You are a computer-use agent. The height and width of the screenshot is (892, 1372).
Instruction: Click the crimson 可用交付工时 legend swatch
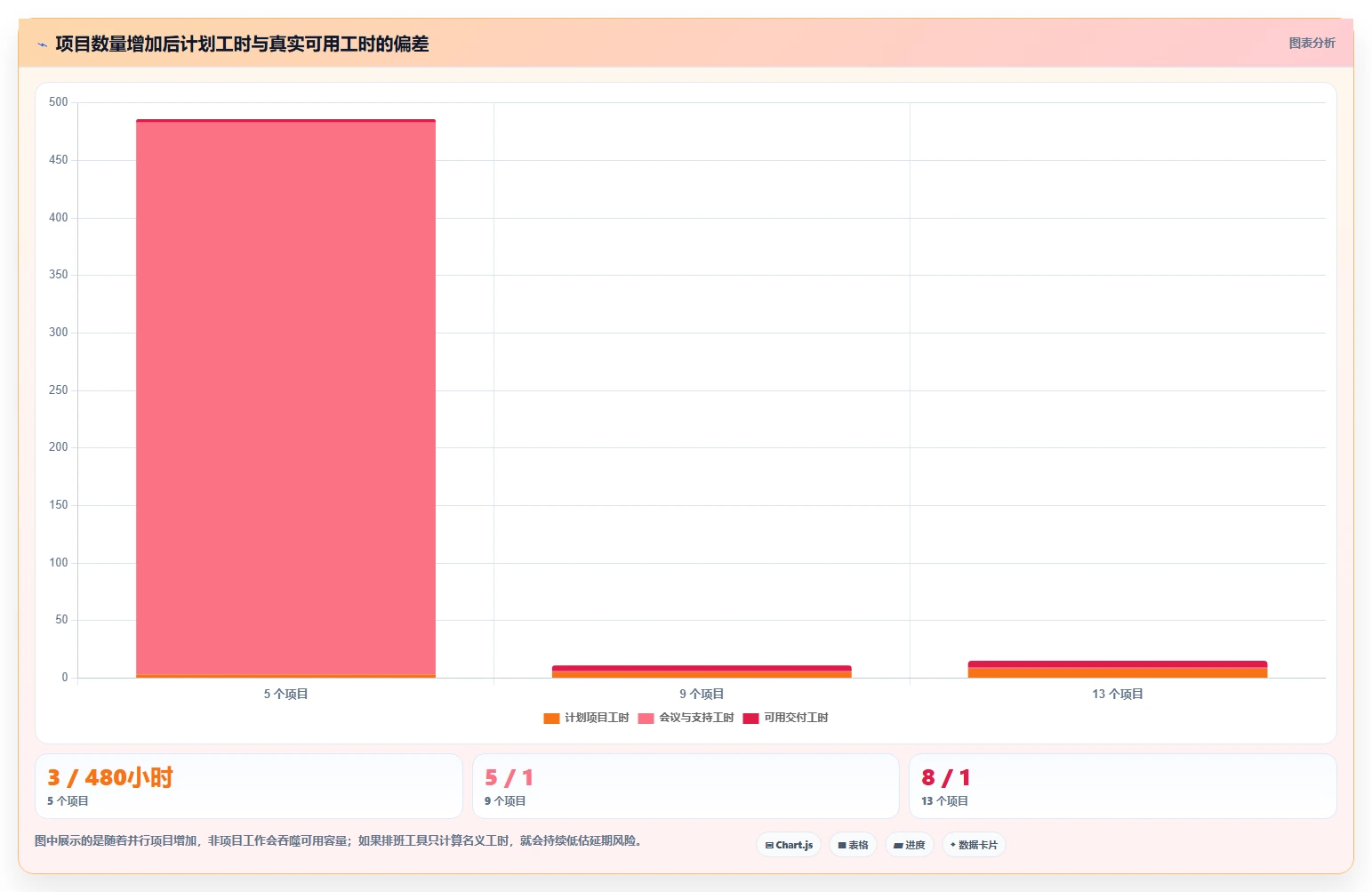point(750,719)
